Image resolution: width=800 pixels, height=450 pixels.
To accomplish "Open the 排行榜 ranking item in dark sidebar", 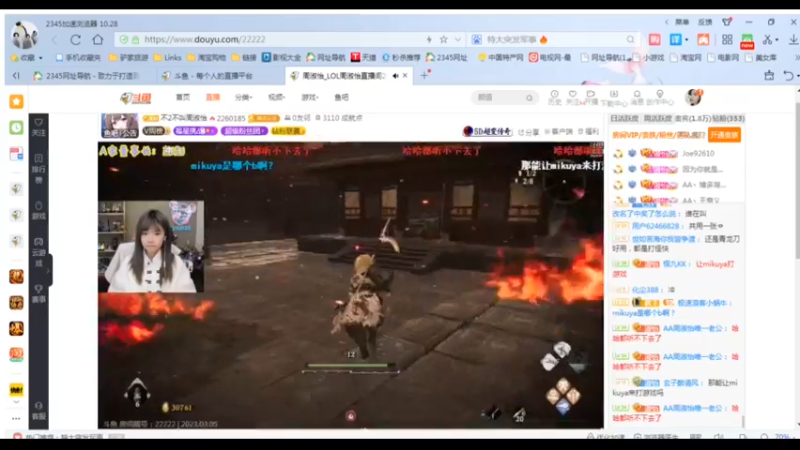I will tap(39, 169).
